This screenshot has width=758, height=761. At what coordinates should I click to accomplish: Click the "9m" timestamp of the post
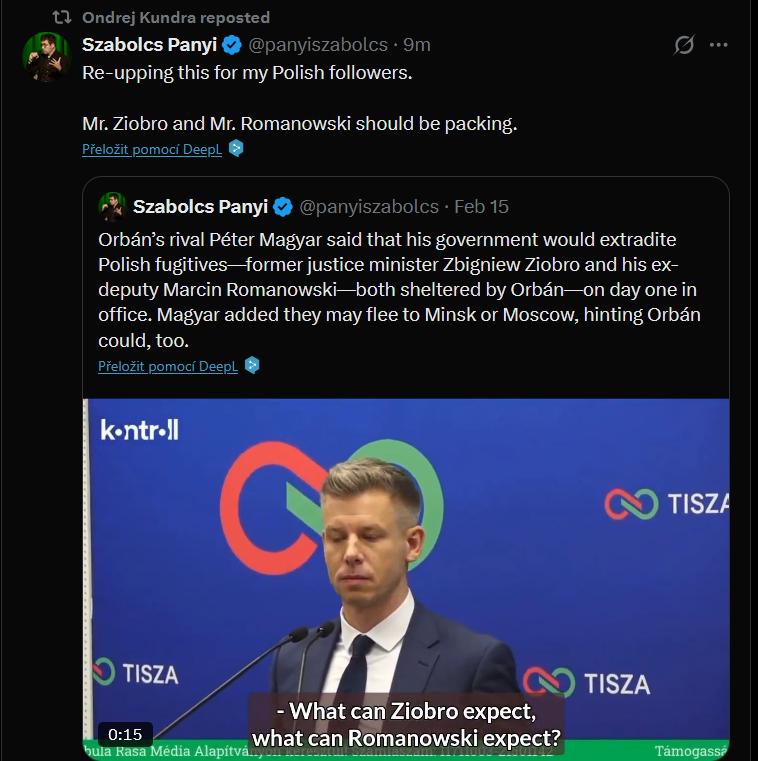tap(417, 45)
